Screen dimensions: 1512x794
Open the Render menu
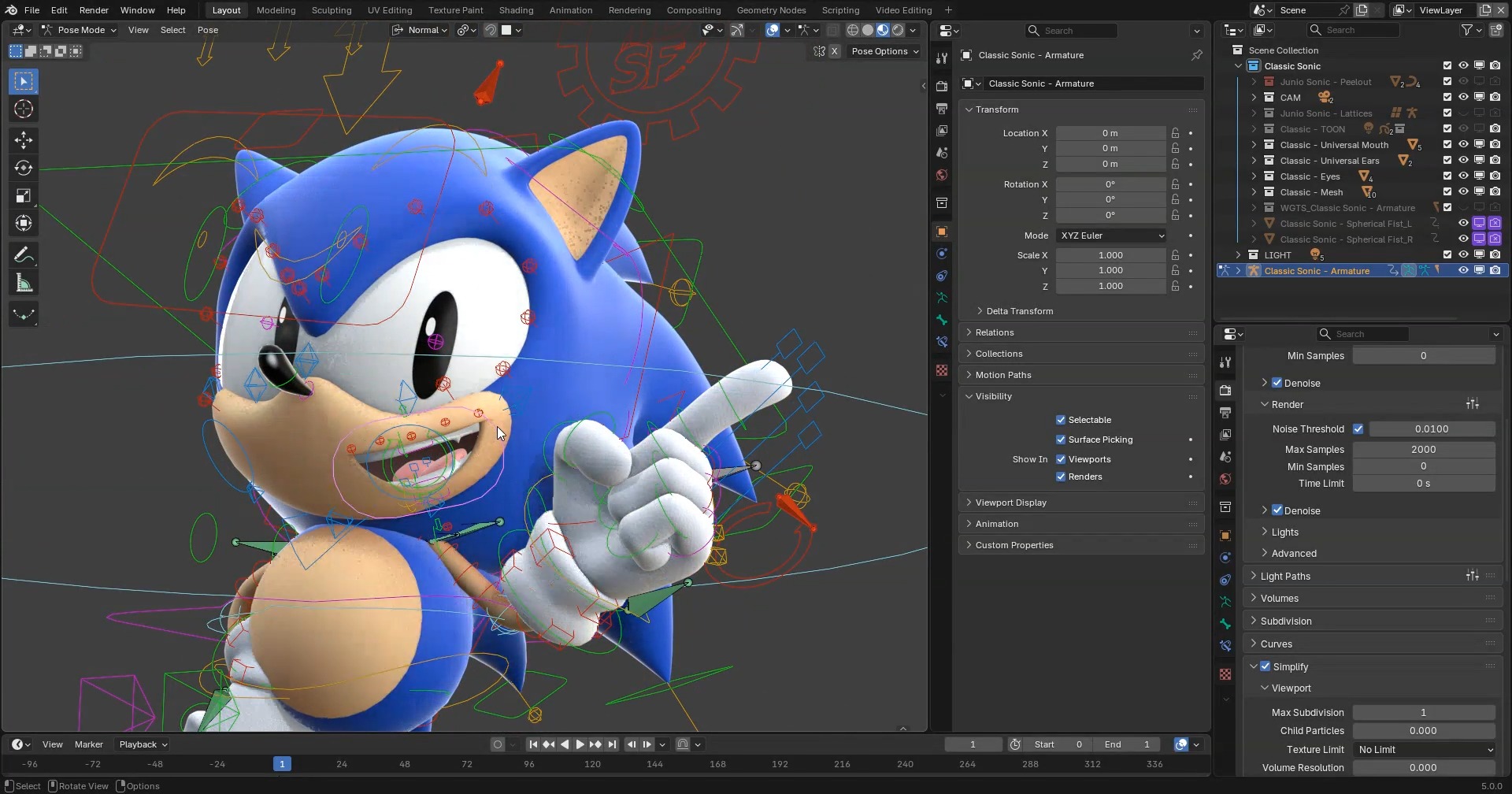(x=94, y=10)
